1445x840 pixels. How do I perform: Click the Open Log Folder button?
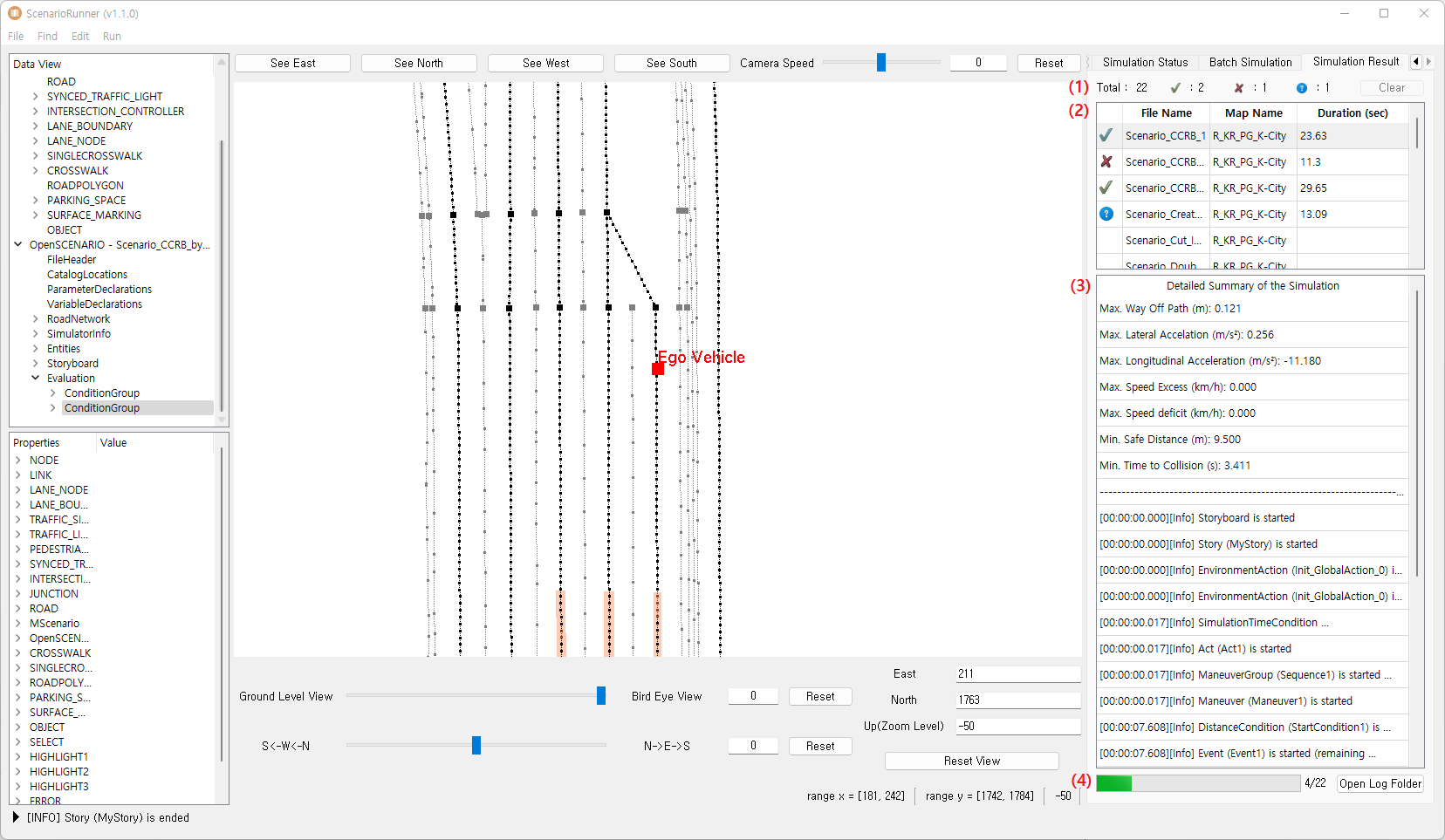1380,783
